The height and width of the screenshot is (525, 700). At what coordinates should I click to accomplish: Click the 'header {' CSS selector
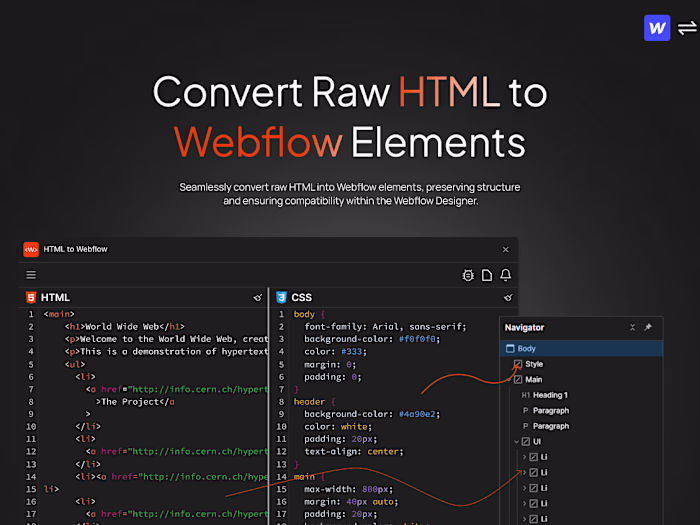point(314,402)
